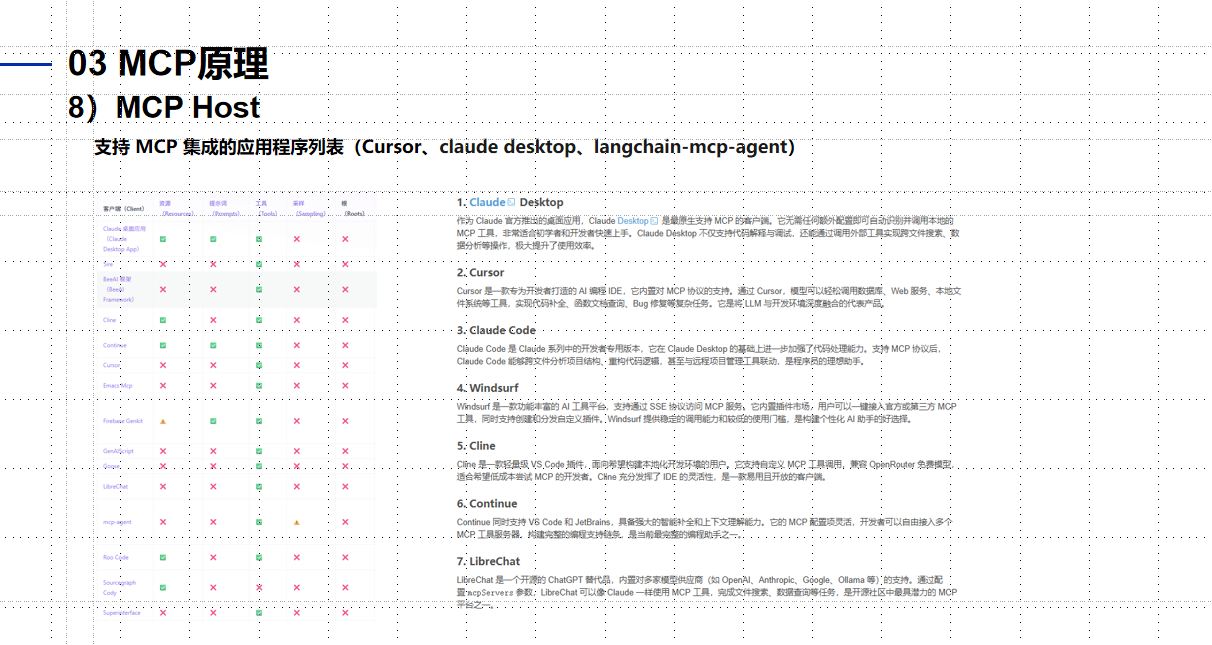
Task: Open the Cursor client link in table
Action: tap(112, 365)
